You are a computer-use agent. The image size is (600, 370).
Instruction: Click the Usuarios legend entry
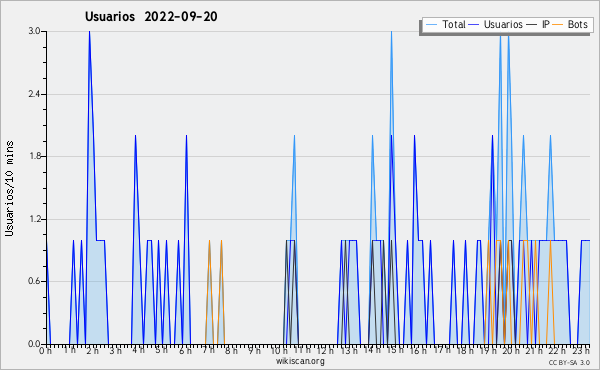pyautogui.click(x=496, y=24)
